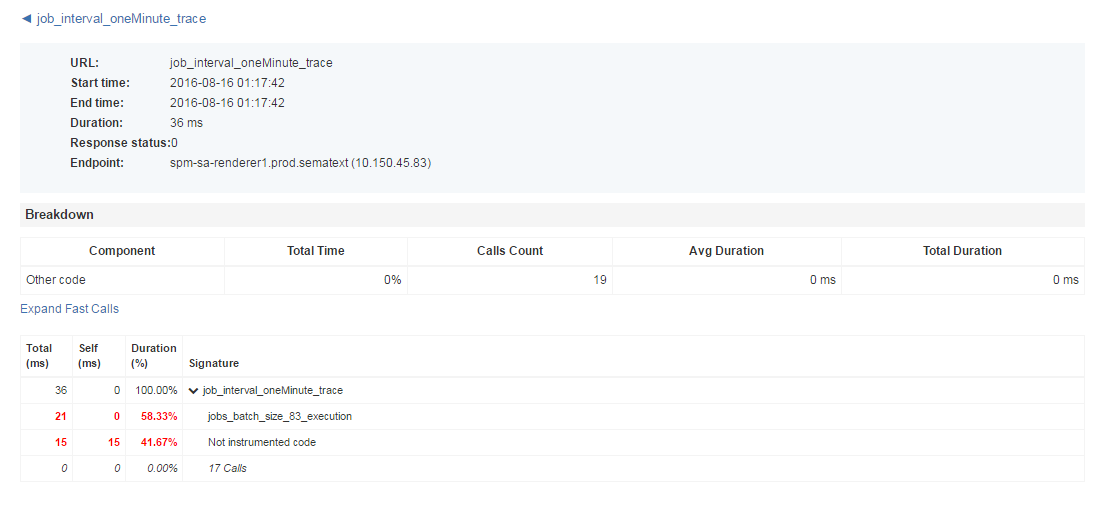Screen dimensions: 1115x522
Task: Collapse the job_interval_oneMinute_trace tree chevron
Action: pyautogui.click(x=193, y=390)
